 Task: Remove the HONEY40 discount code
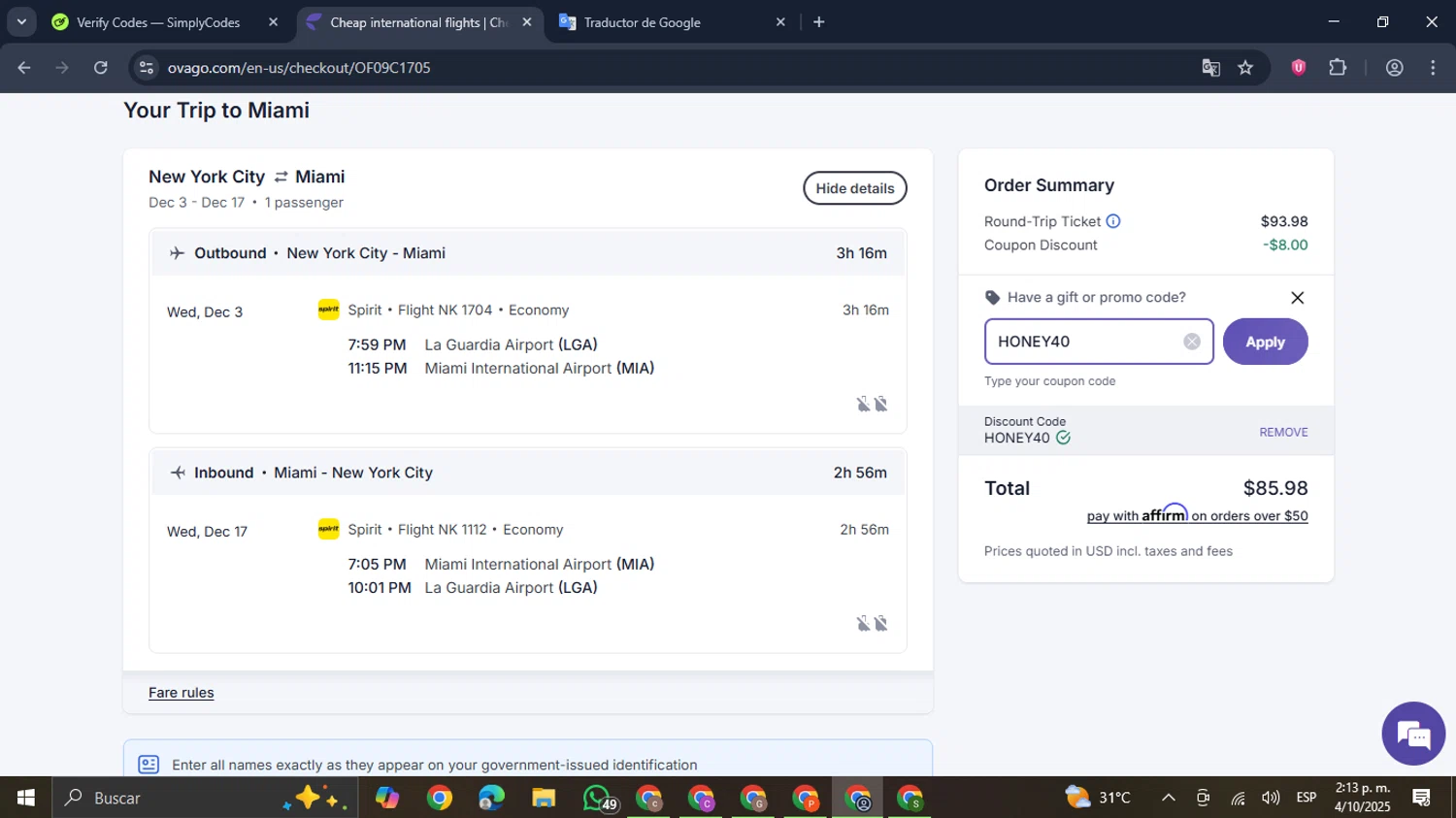click(x=1283, y=432)
